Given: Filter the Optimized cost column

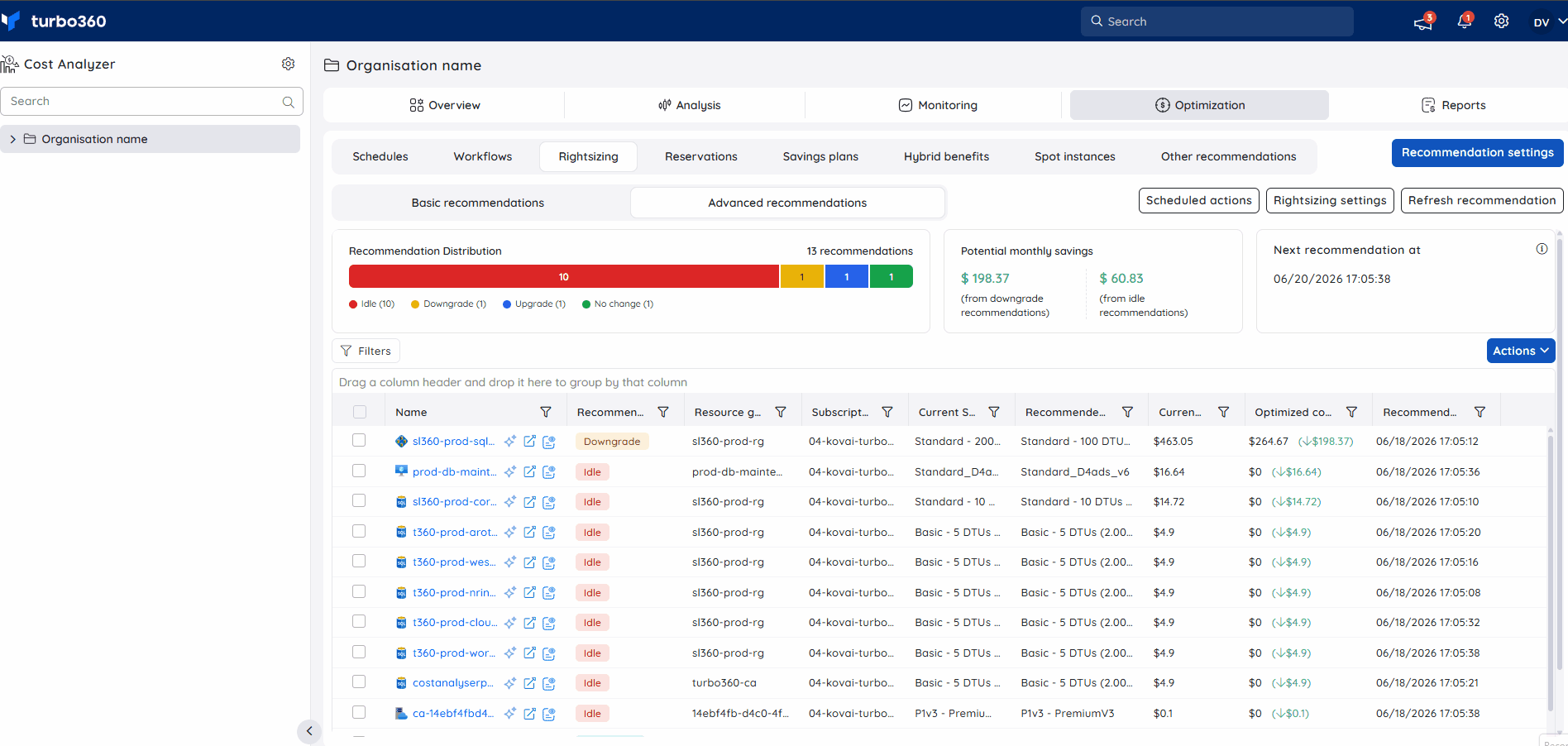Looking at the screenshot, I should 1351,412.
